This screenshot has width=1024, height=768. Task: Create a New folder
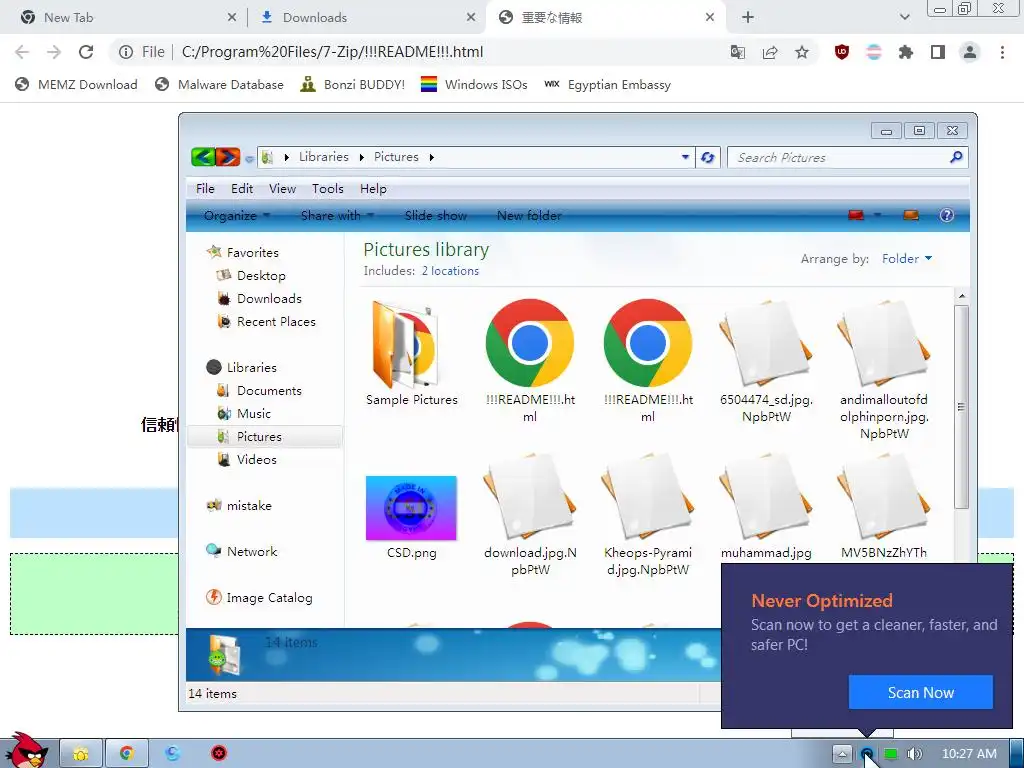pos(529,216)
